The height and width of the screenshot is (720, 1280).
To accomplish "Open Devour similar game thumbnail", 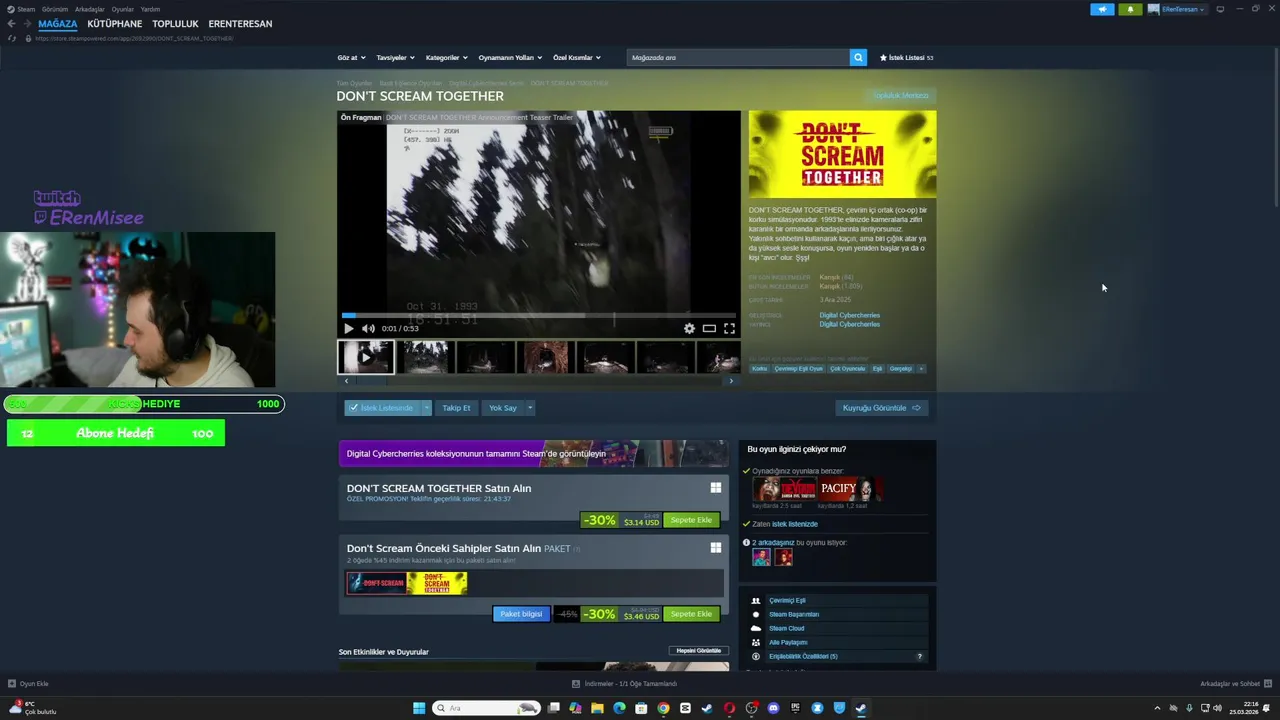I will [785, 489].
